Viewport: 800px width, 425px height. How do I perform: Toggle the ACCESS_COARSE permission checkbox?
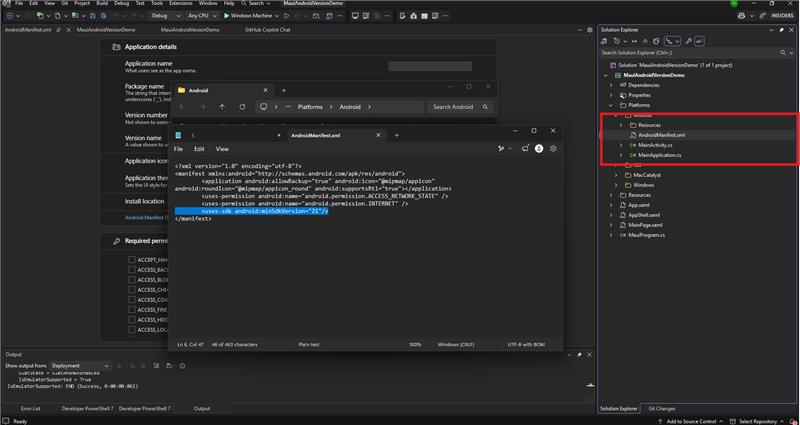(132, 299)
